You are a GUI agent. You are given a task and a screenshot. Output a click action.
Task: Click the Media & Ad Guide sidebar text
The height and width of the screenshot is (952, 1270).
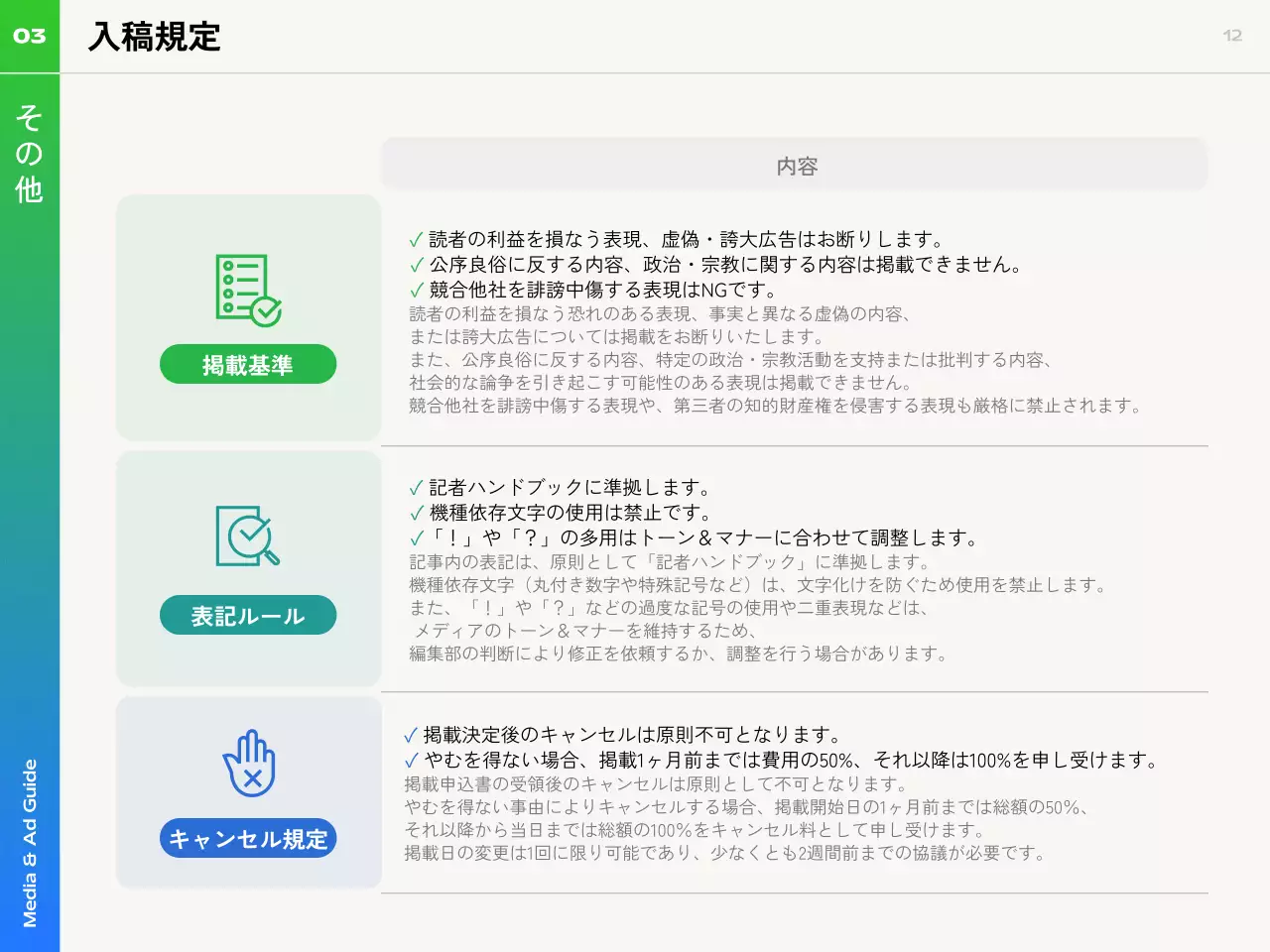point(30,843)
